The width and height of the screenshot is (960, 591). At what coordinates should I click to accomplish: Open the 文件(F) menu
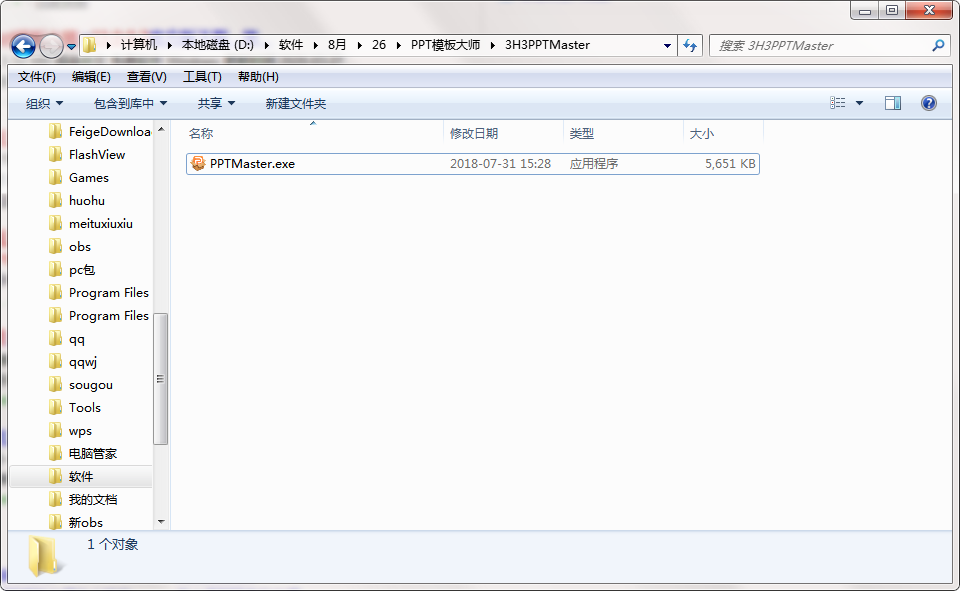37,77
